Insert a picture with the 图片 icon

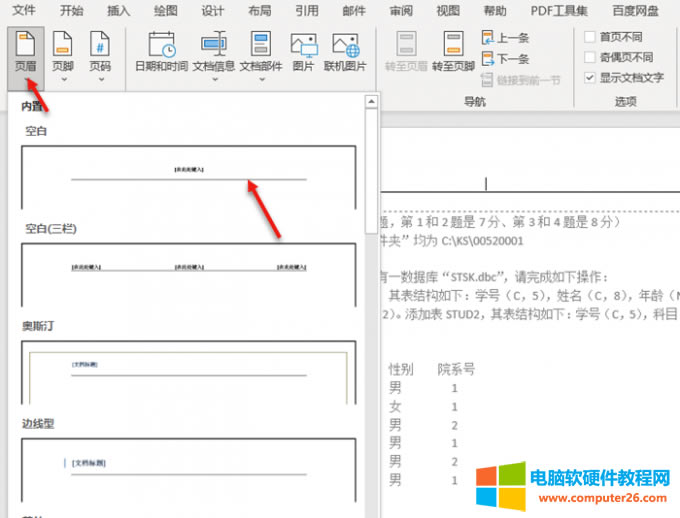coord(303,50)
